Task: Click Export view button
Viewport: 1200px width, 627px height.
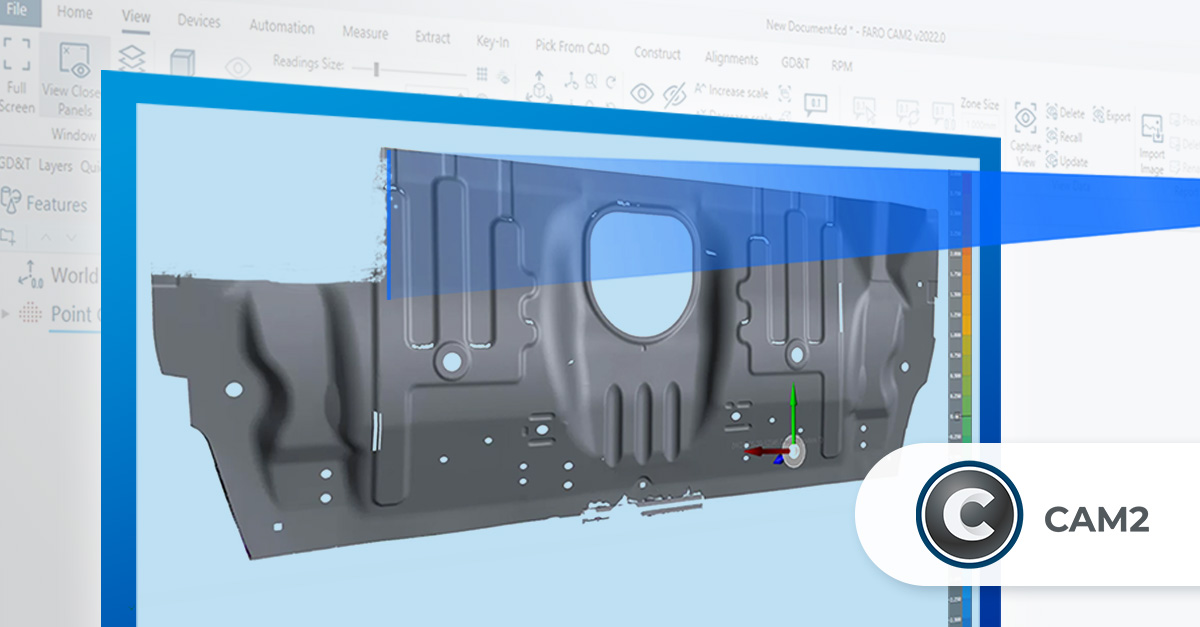Action: tap(1111, 116)
